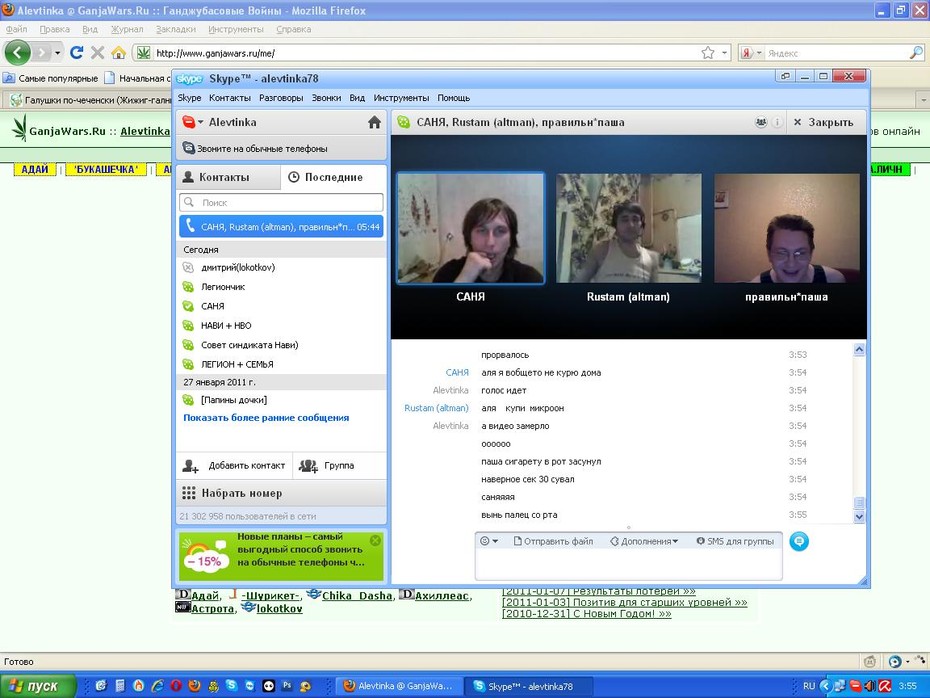Open Журнал menu in Firefox
Image resolution: width=930 pixels, height=698 pixels.
click(x=127, y=29)
